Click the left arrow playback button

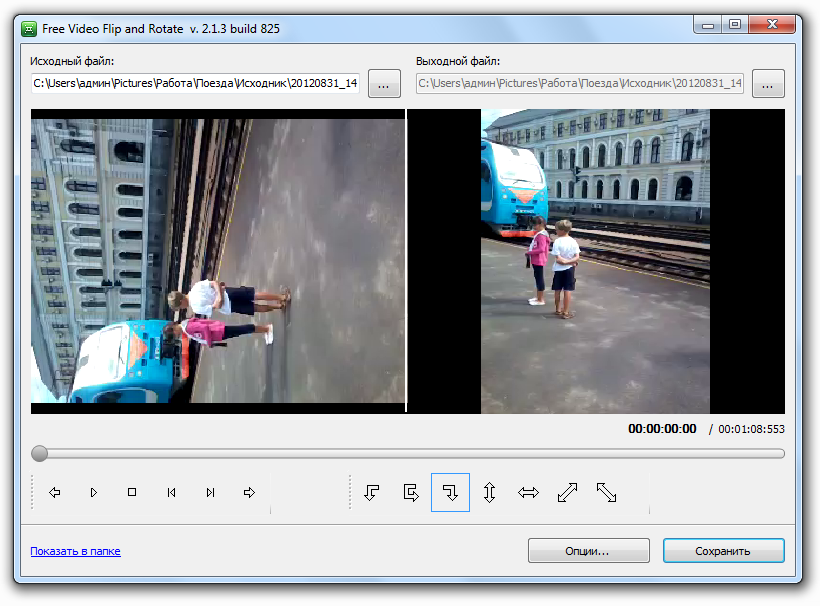click(55, 492)
